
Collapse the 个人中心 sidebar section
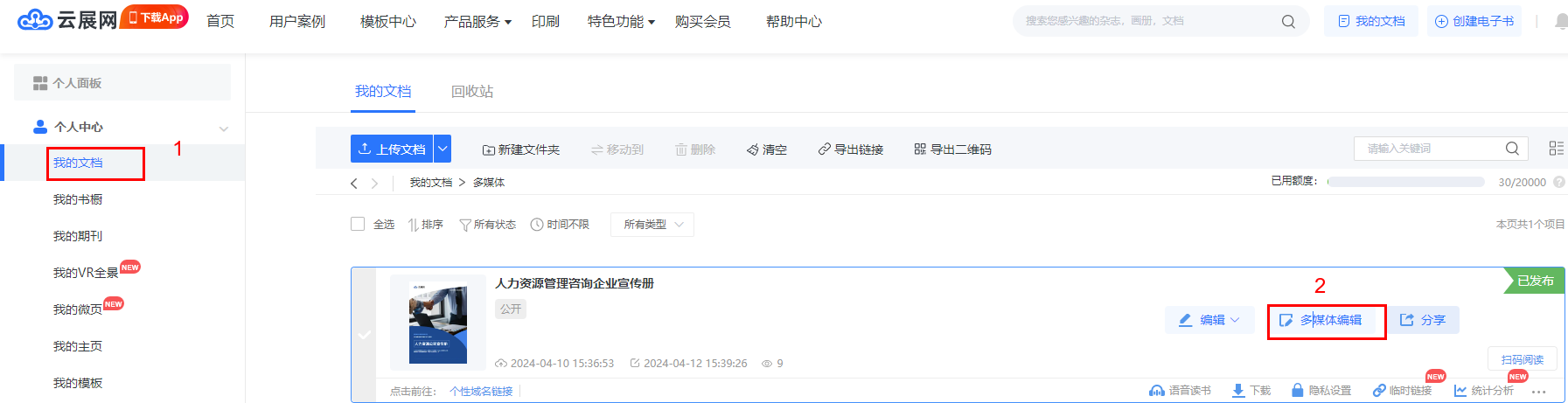pos(224,128)
